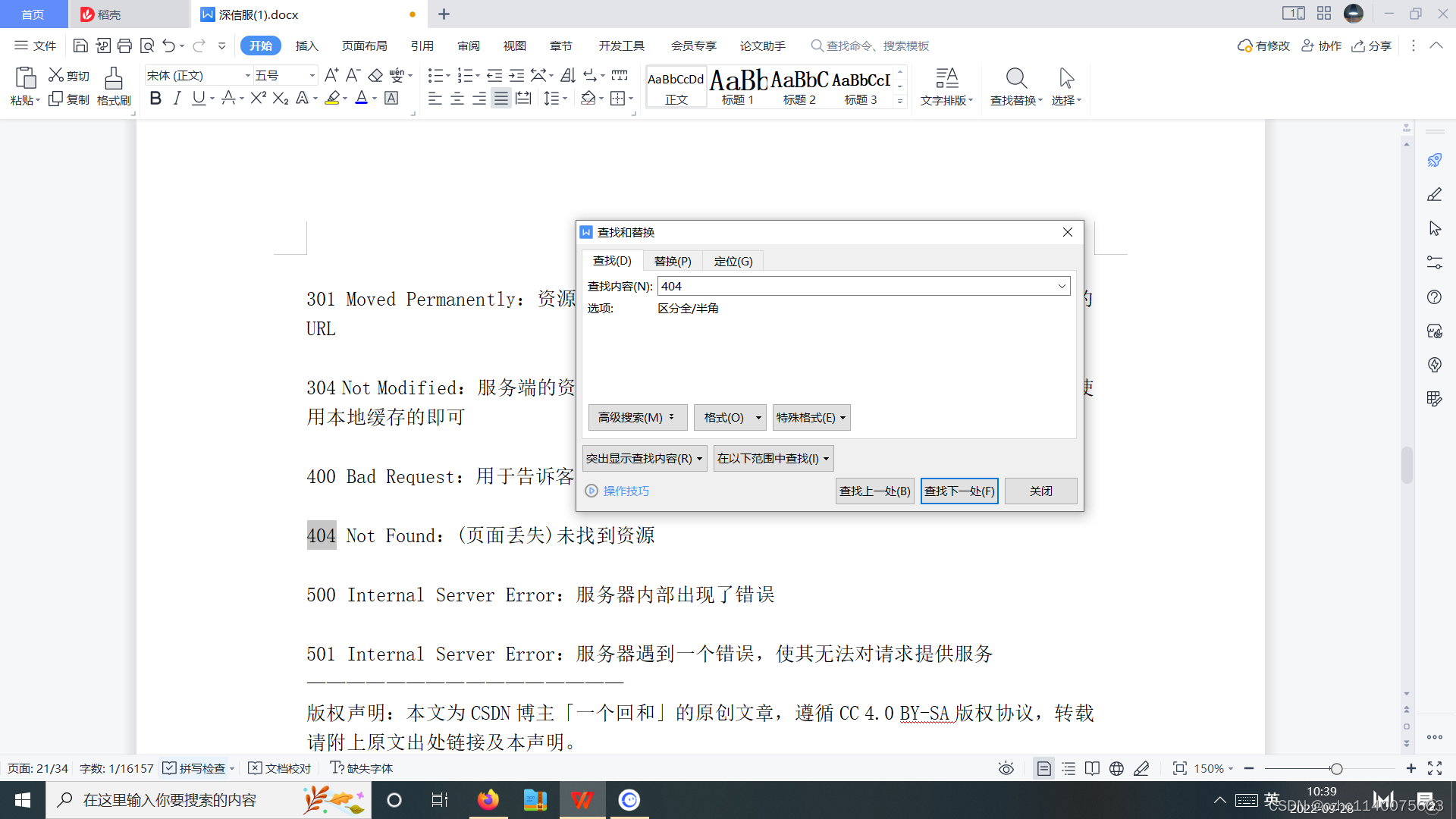Click the Find Next (F) button
This screenshot has width=1456, height=819.
[x=959, y=491]
